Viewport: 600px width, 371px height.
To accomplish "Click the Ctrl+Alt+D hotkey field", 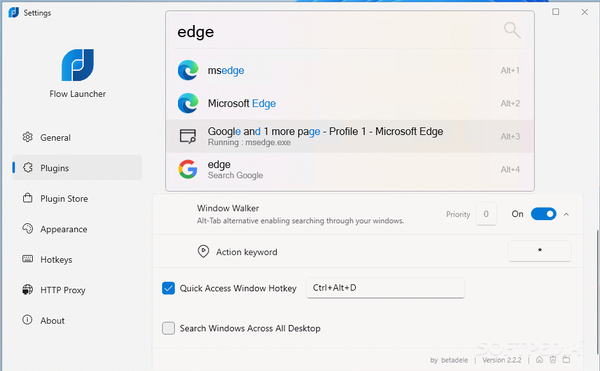I will pos(385,288).
